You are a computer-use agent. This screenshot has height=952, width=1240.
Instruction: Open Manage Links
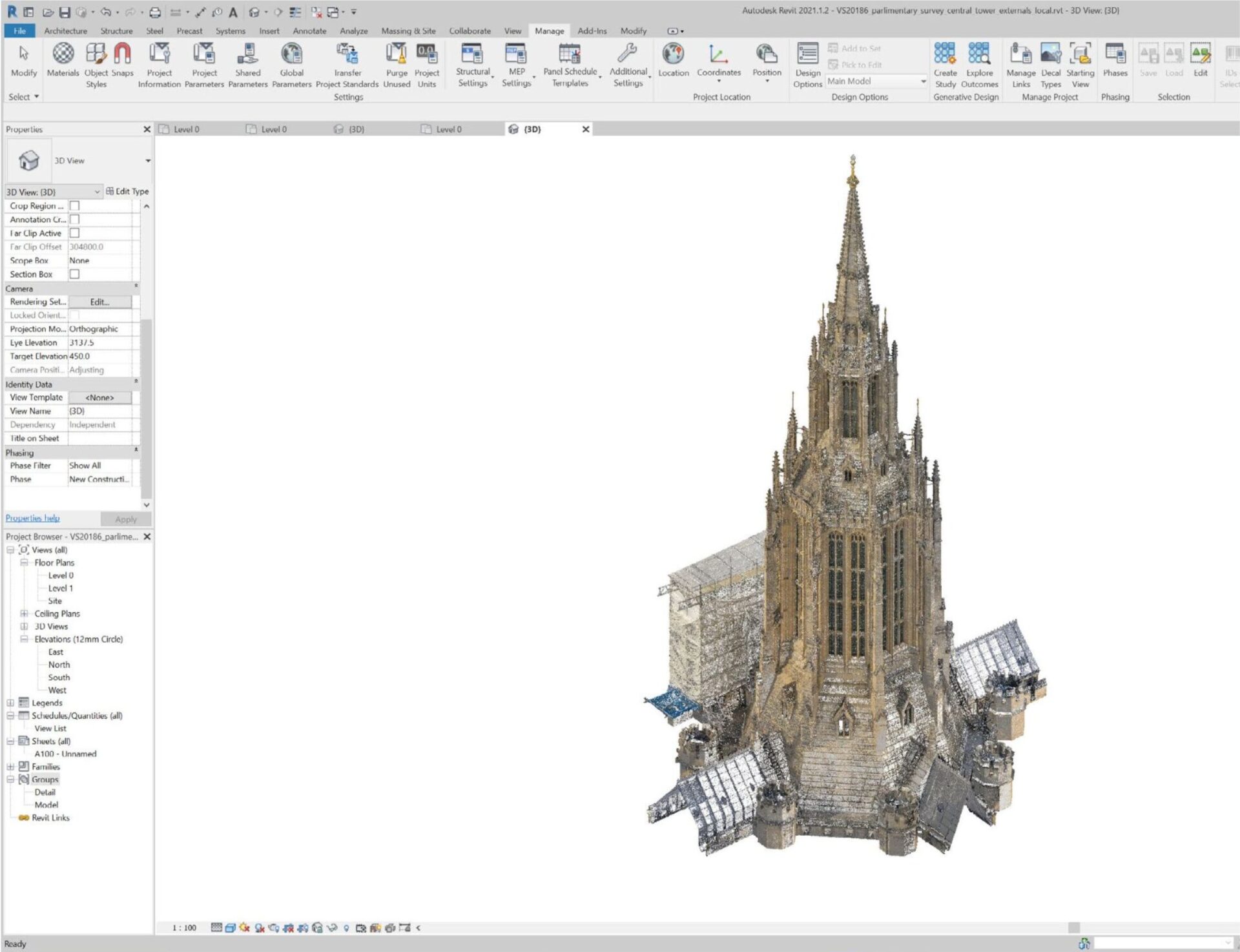click(1021, 65)
